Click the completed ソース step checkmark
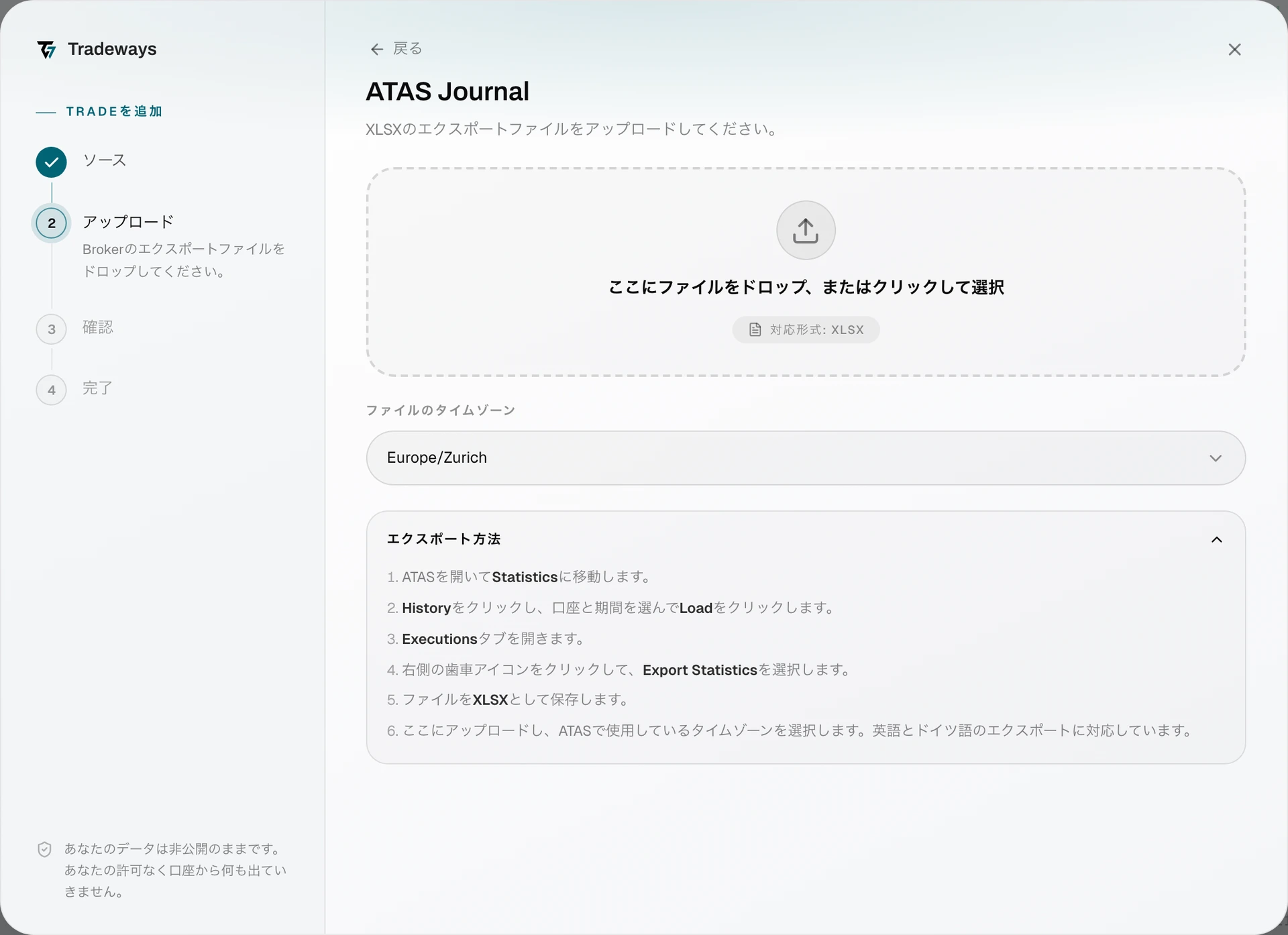Screen dimensions: 1288x935 point(52,162)
